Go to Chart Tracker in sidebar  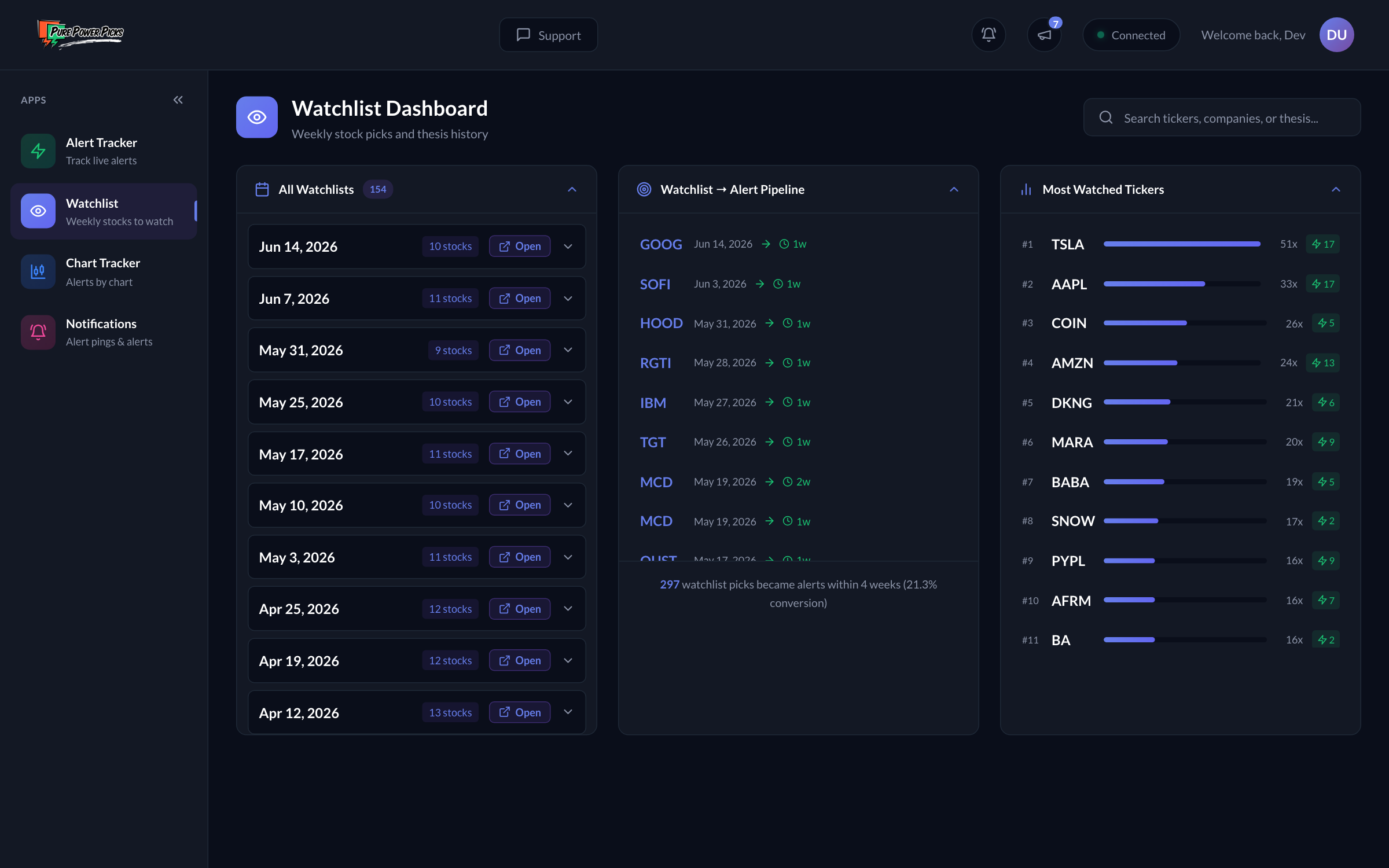tap(104, 272)
